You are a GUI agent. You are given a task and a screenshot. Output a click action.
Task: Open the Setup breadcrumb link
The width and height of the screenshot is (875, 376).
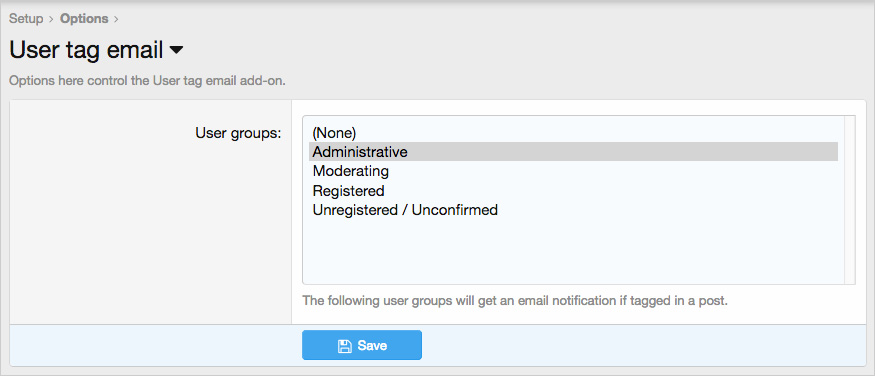(x=26, y=18)
